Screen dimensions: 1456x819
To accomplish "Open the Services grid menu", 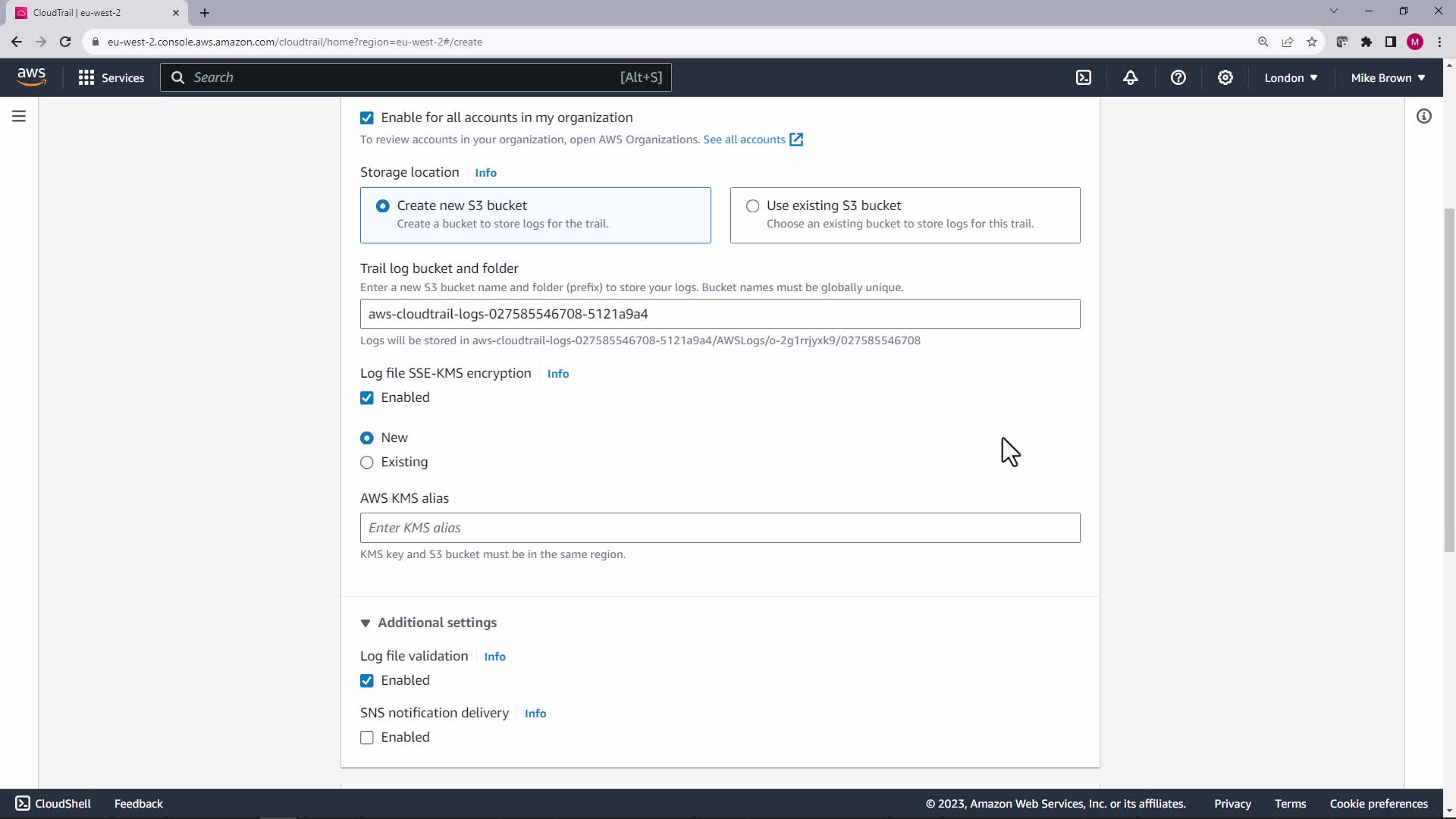I will coord(111,77).
